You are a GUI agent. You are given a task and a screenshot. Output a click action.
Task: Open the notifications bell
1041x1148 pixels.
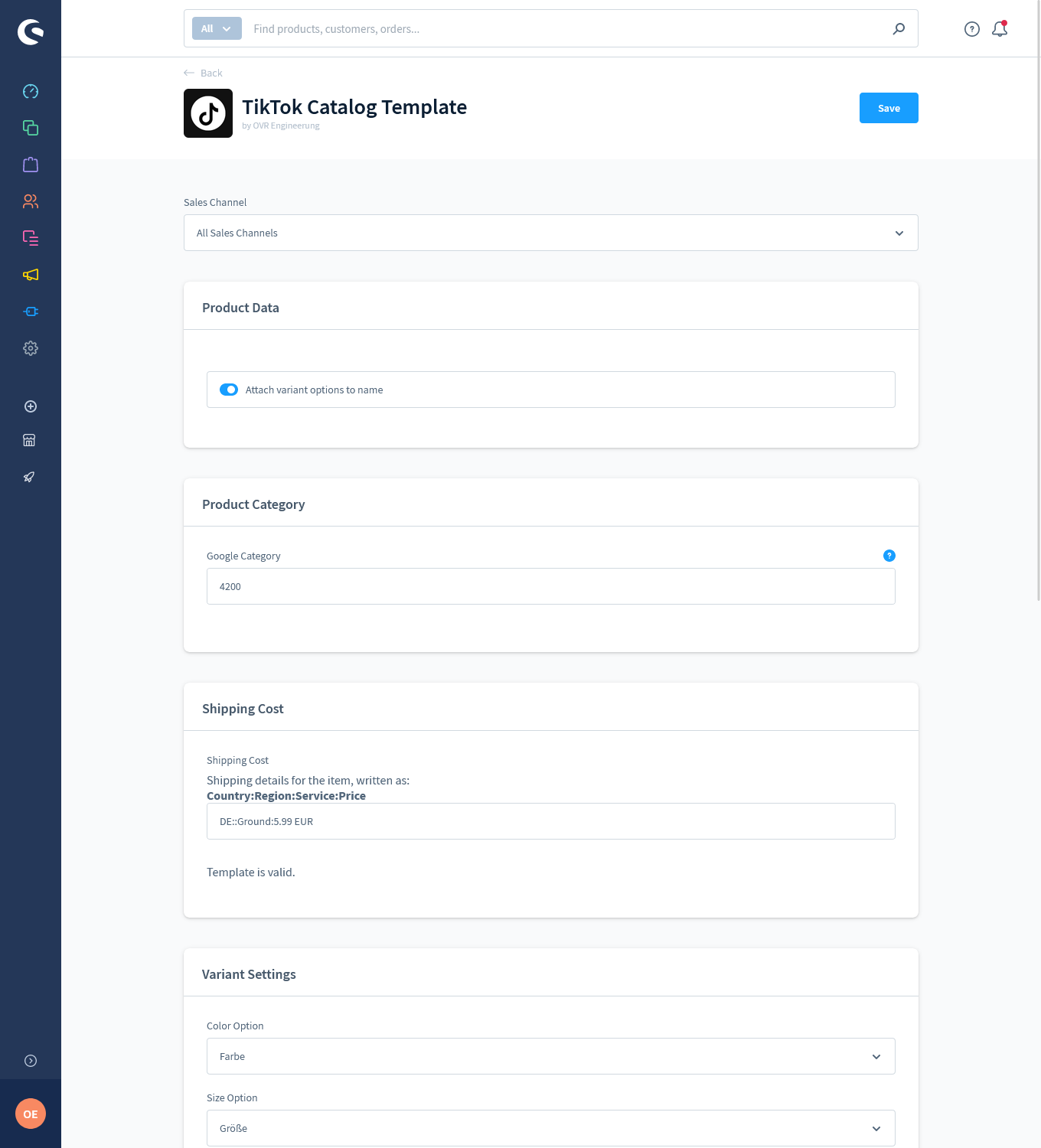click(1000, 28)
